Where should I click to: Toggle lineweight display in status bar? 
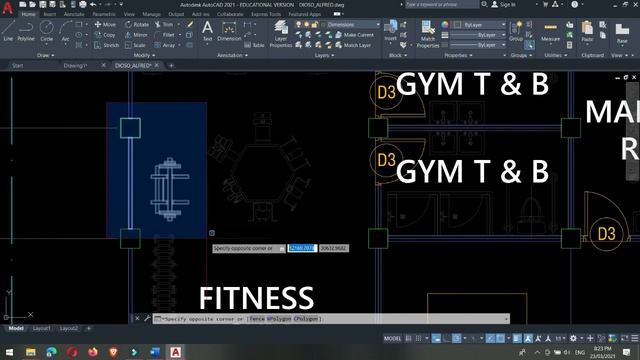tap(517, 338)
